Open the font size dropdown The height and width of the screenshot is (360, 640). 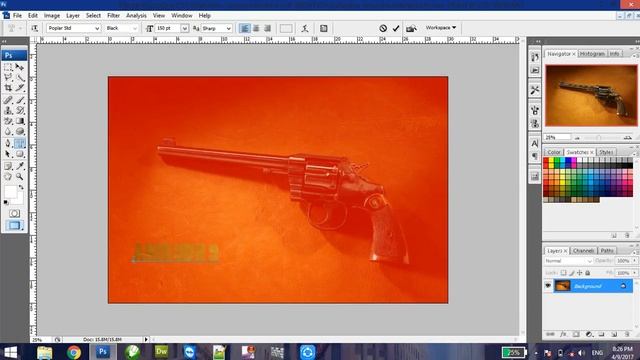click(x=184, y=28)
